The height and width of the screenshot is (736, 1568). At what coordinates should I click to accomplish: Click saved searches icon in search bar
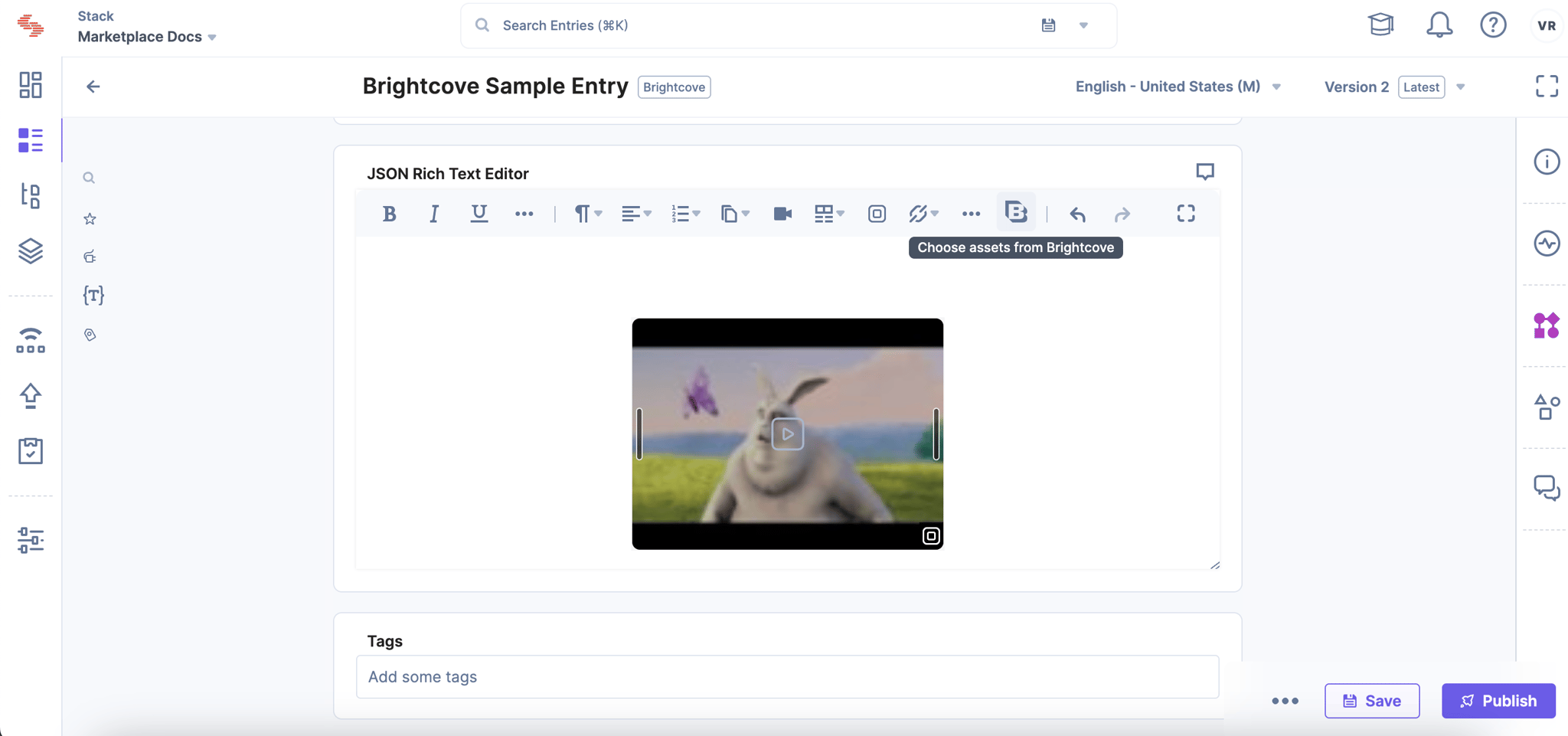(x=1048, y=25)
